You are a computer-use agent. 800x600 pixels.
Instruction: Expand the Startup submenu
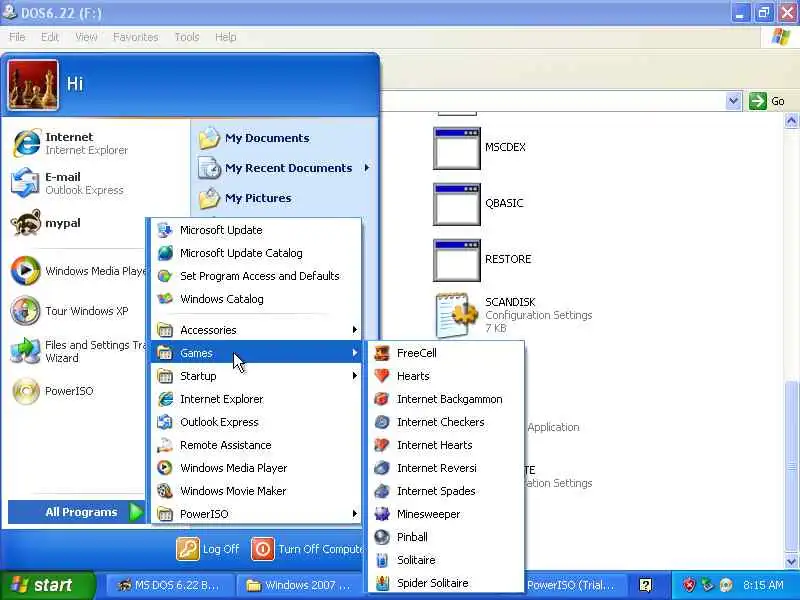click(256, 376)
